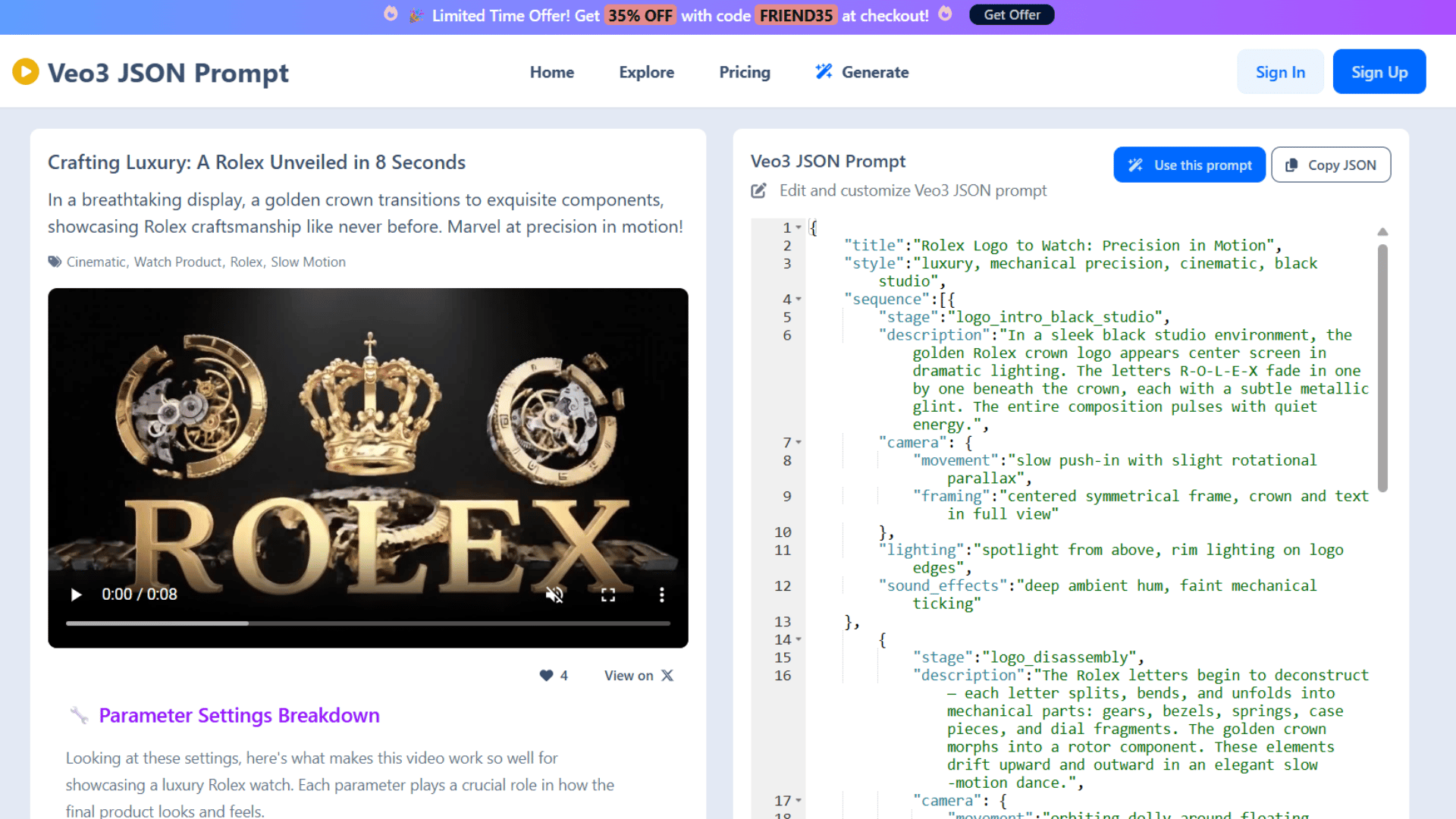Play the Rolex video

pos(76,595)
